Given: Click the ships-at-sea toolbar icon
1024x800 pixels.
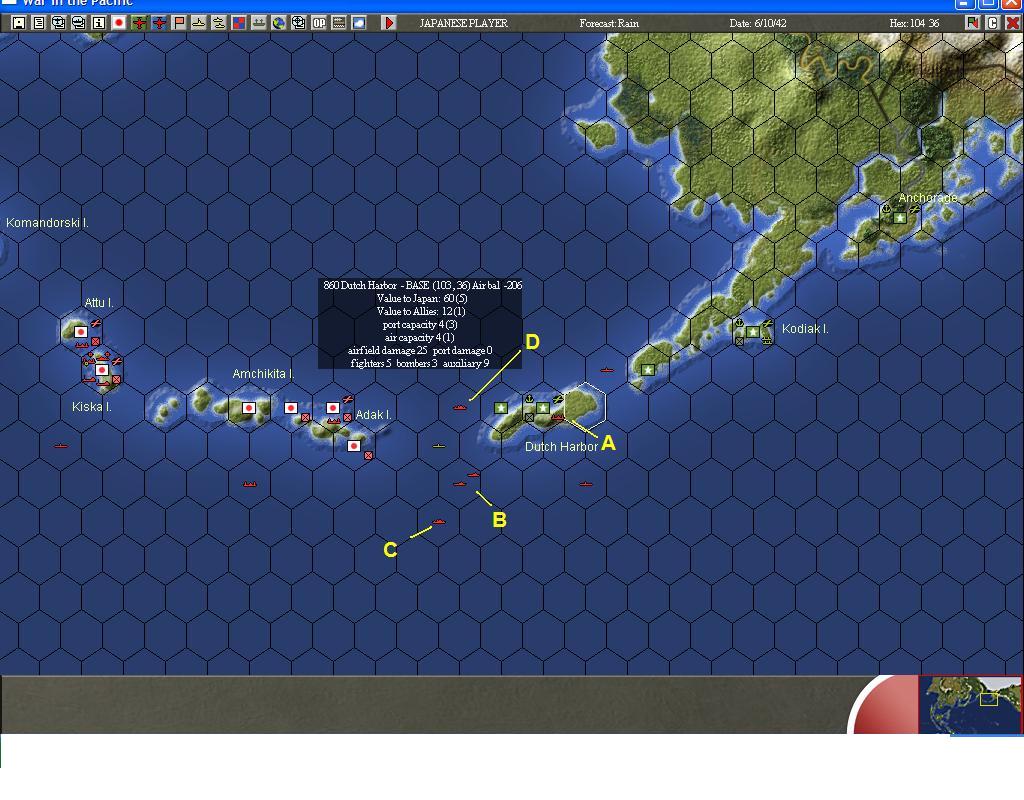Looking at the screenshot, I should click(x=259, y=23).
